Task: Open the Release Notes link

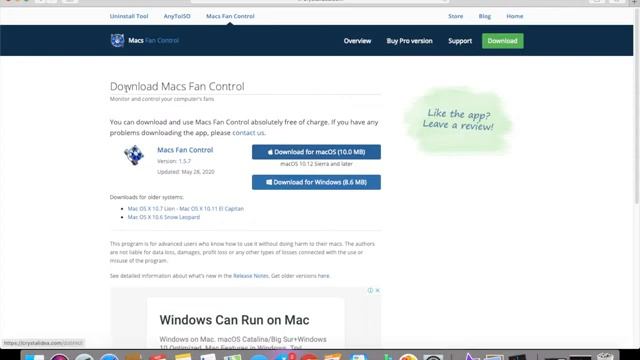Action: point(251,276)
